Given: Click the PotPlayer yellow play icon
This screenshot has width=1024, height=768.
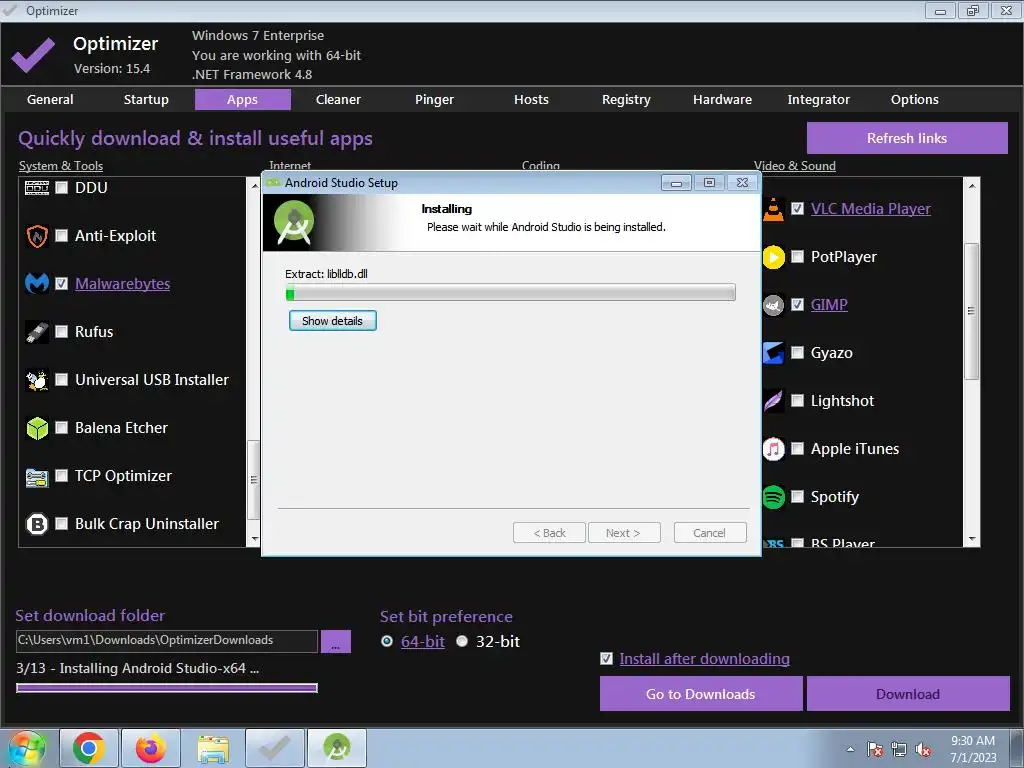Looking at the screenshot, I should pos(773,257).
